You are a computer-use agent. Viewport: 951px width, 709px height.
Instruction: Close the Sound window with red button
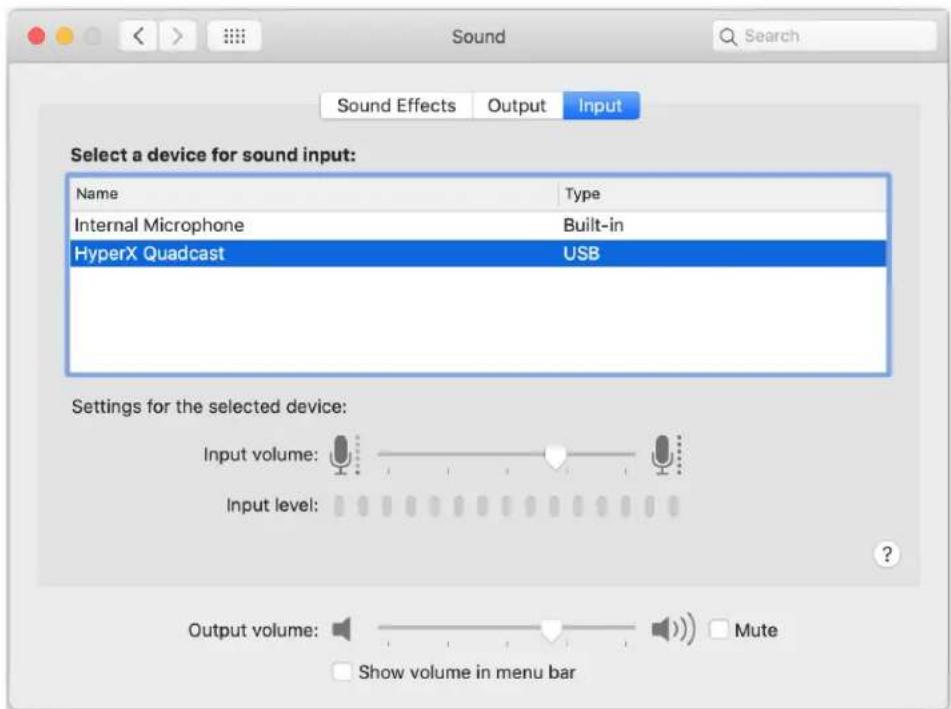36,36
